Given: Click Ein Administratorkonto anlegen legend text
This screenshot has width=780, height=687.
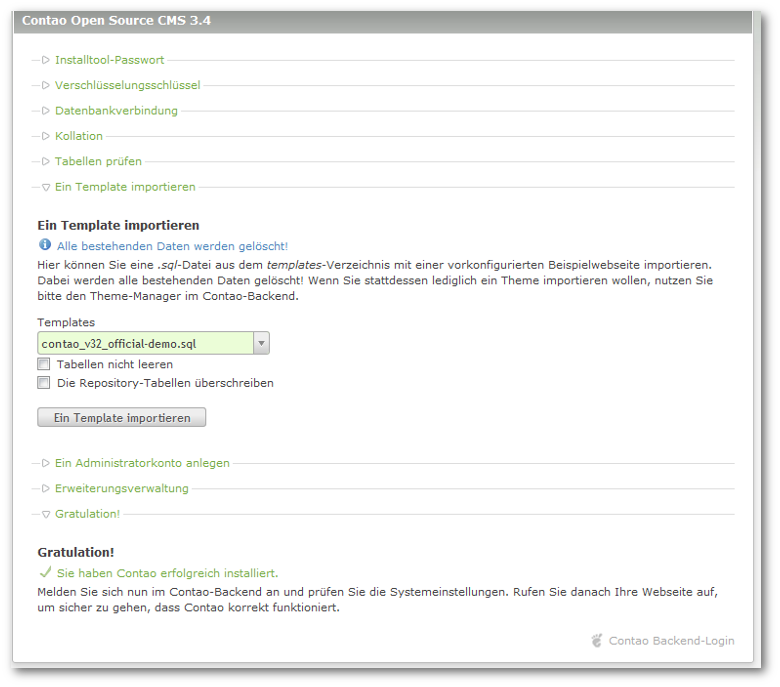Looking at the screenshot, I should tap(142, 463).
